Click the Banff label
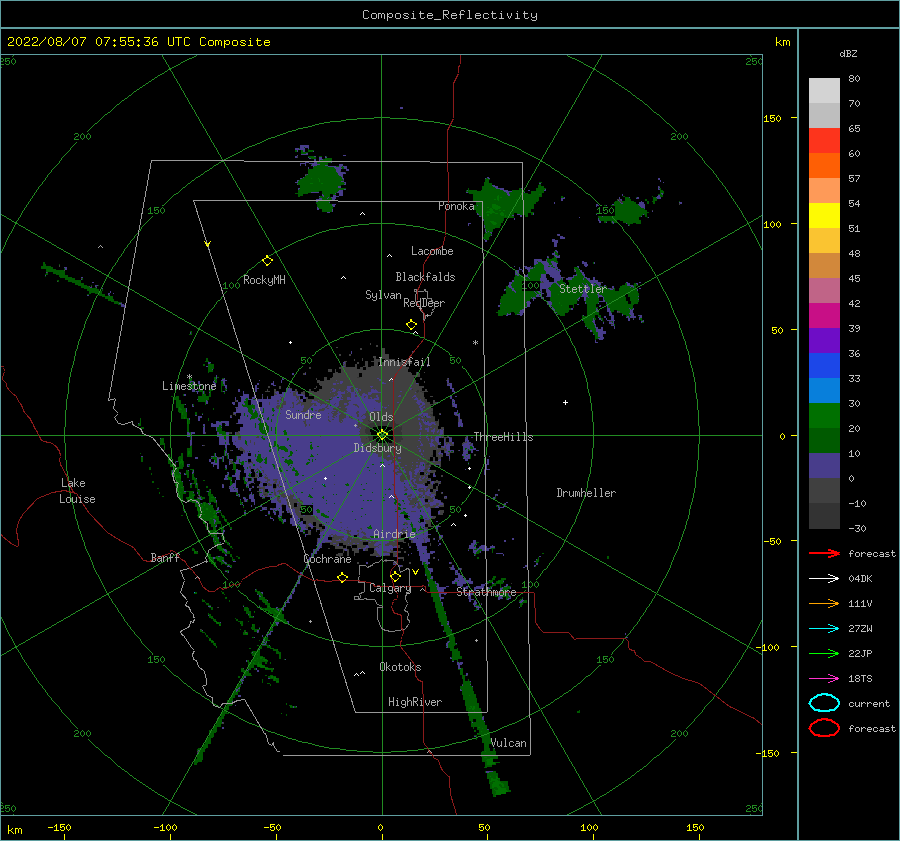900x841 pixels. [165, 558]
